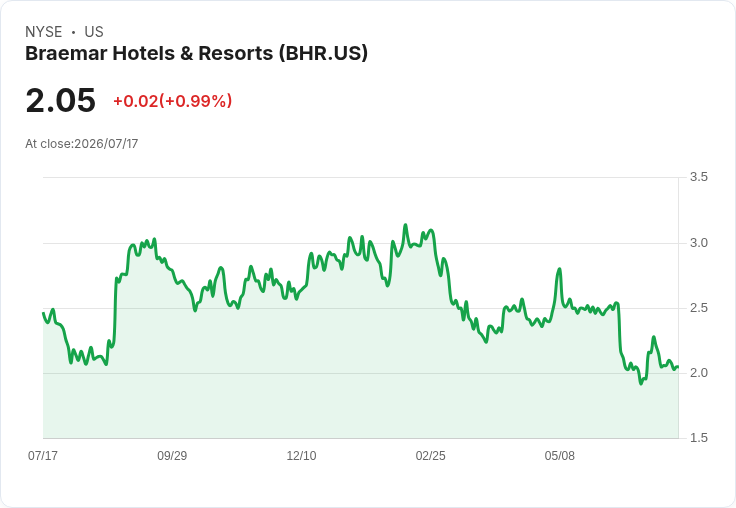
Task: Click the 2.05 current price
Action: pyautogui.click(x=61, y=100)
